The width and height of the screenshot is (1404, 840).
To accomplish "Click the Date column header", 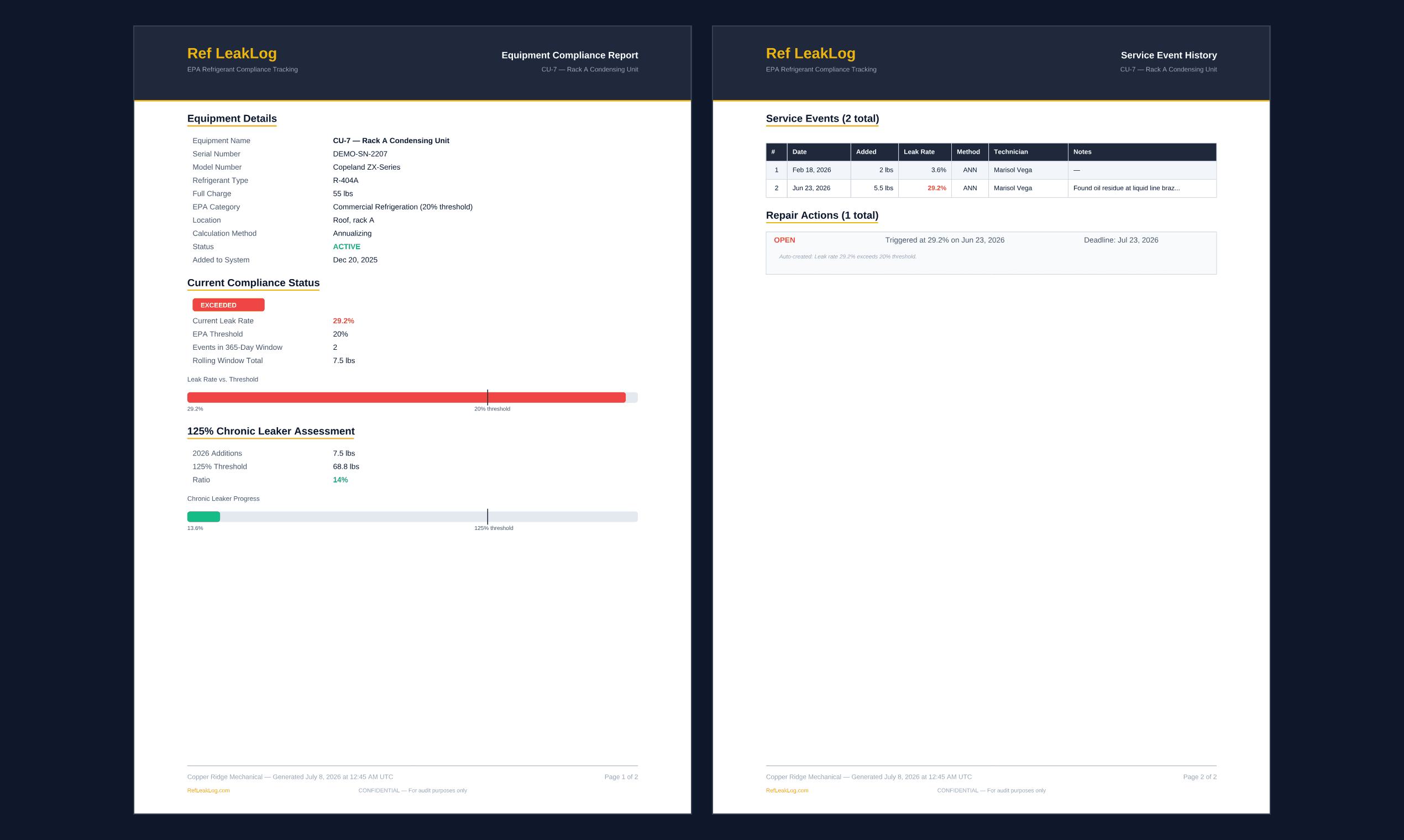I will (x=819, y=152).
